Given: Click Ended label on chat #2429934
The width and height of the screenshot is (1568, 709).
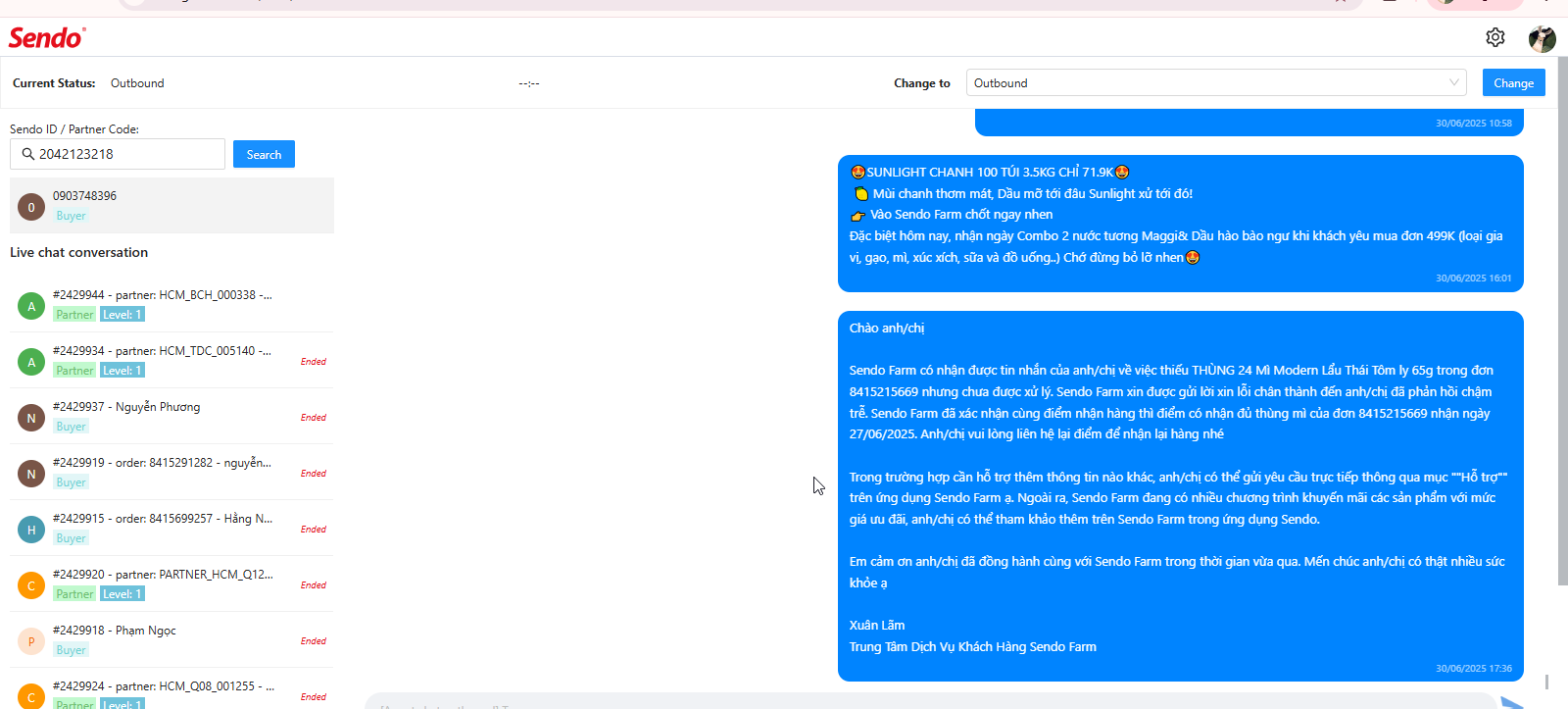Looking at the screenshot, I should [314, 362].
